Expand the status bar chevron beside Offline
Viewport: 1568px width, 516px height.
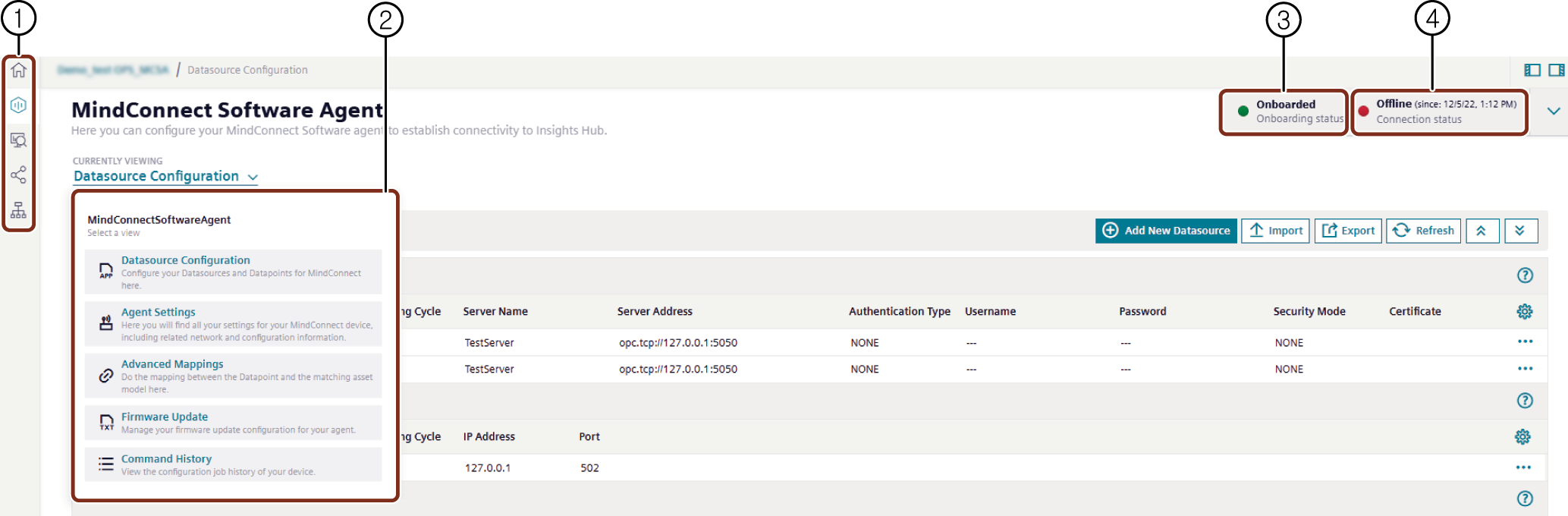pyautogui.click(x=1554, y=111)
